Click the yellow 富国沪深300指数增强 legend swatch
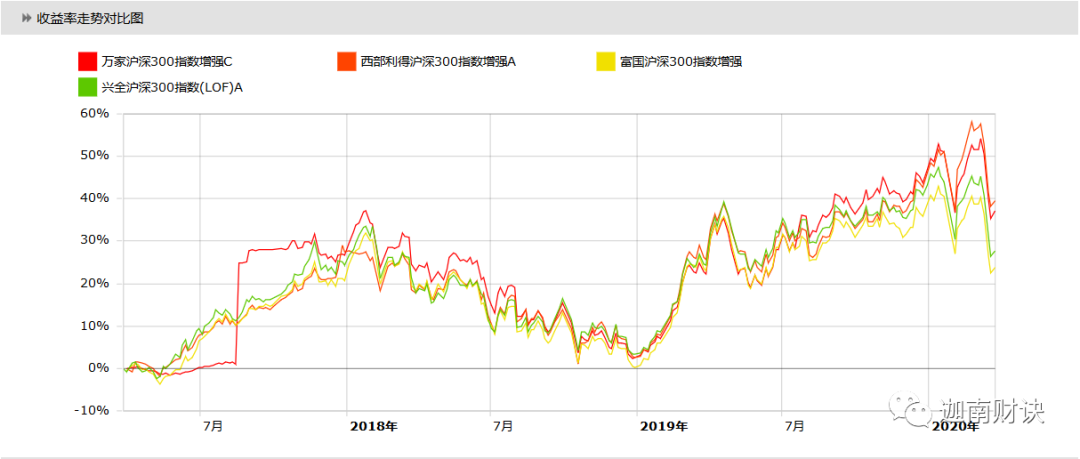Image resolution: width=1080 pixels, height=459 pixels. 605,61
